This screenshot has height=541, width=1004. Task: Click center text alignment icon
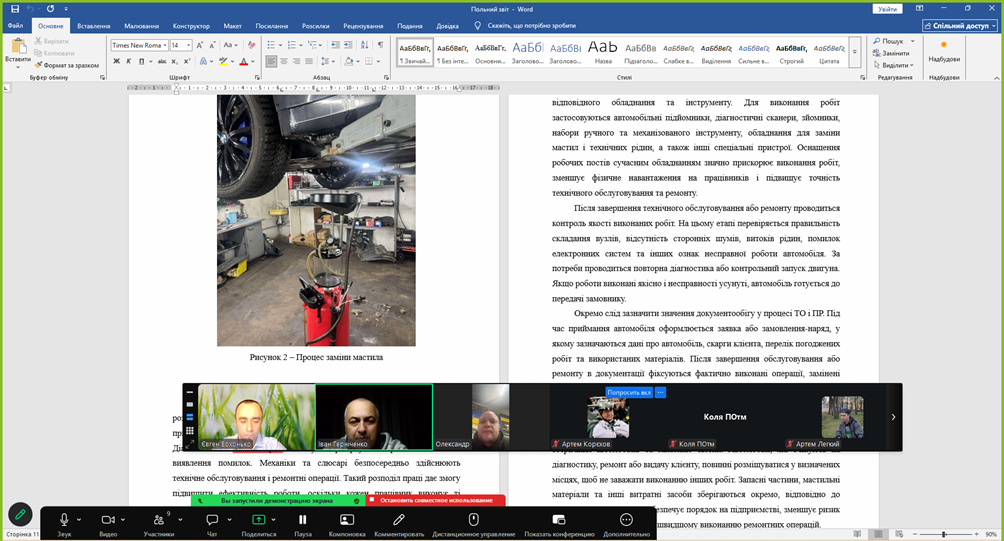click(x=285, y=62)
